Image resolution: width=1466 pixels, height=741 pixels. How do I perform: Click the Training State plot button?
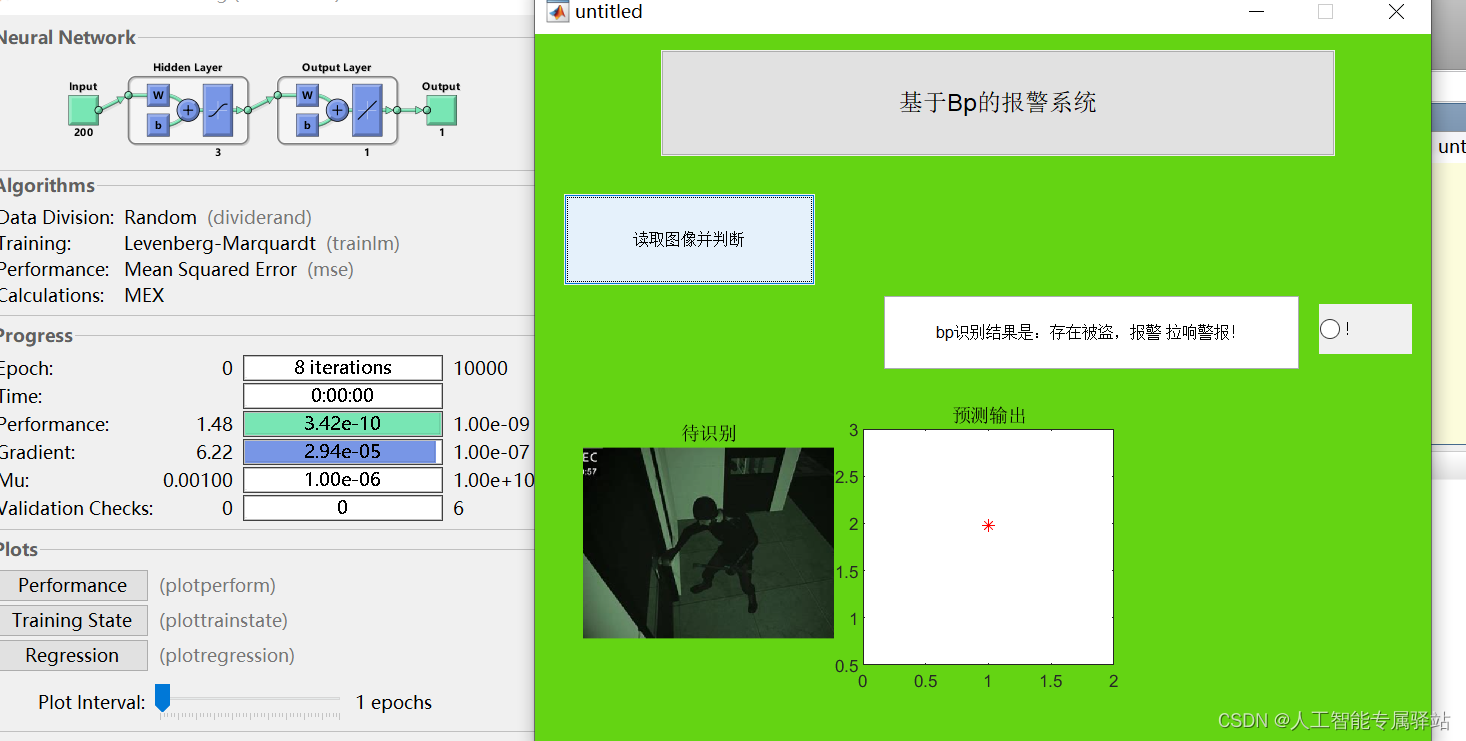point(73,620)
